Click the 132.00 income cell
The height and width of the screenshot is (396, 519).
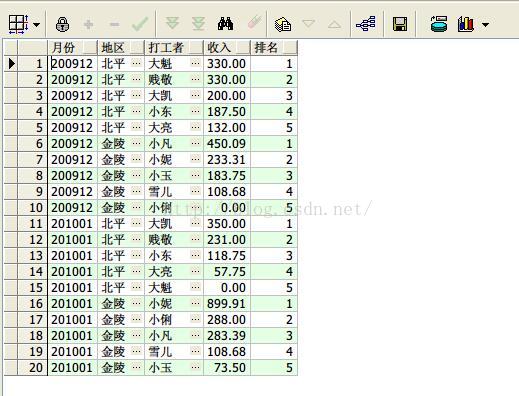pos(227,128)
